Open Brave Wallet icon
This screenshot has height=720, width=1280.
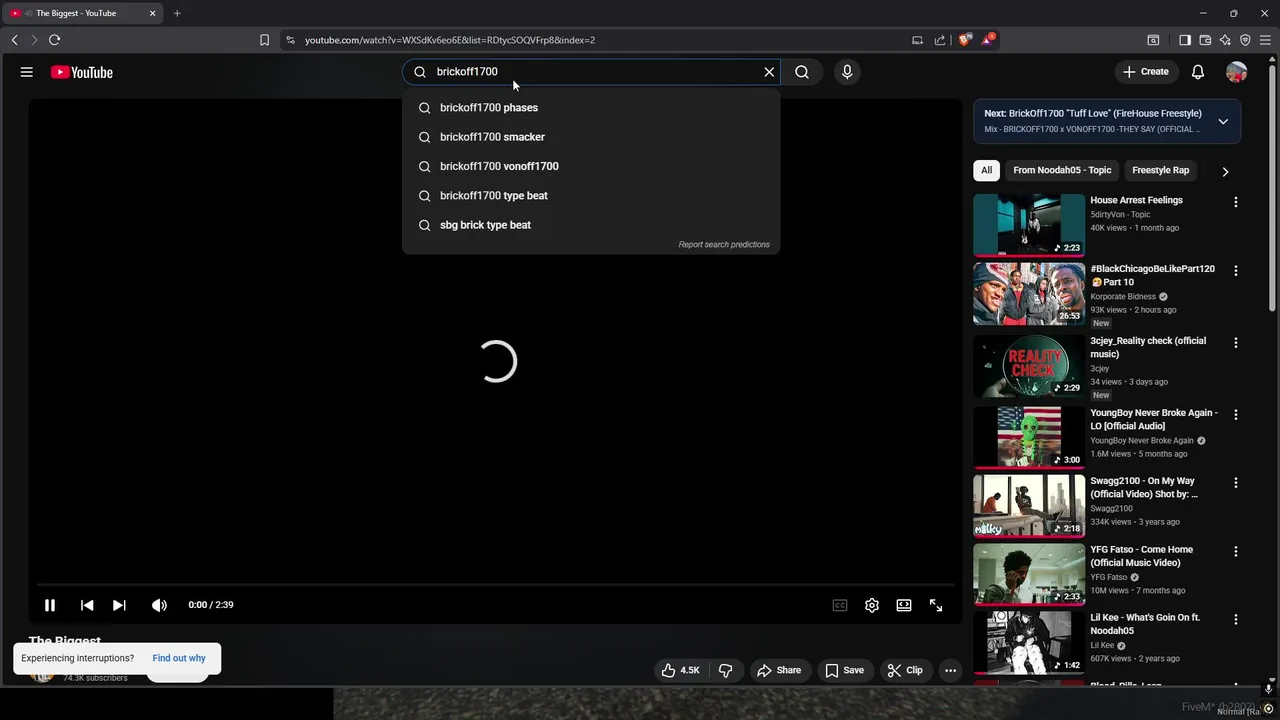(1205, 40)
